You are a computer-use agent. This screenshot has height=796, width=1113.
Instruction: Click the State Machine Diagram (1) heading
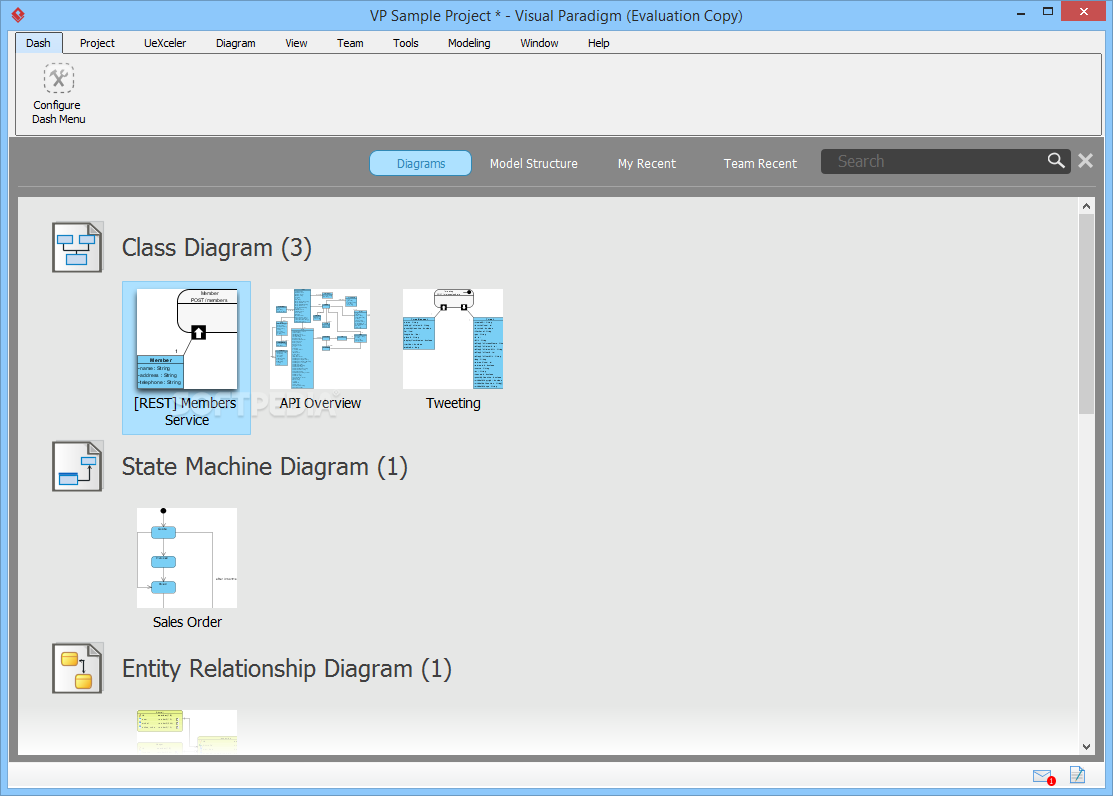[x=265, y=467]
